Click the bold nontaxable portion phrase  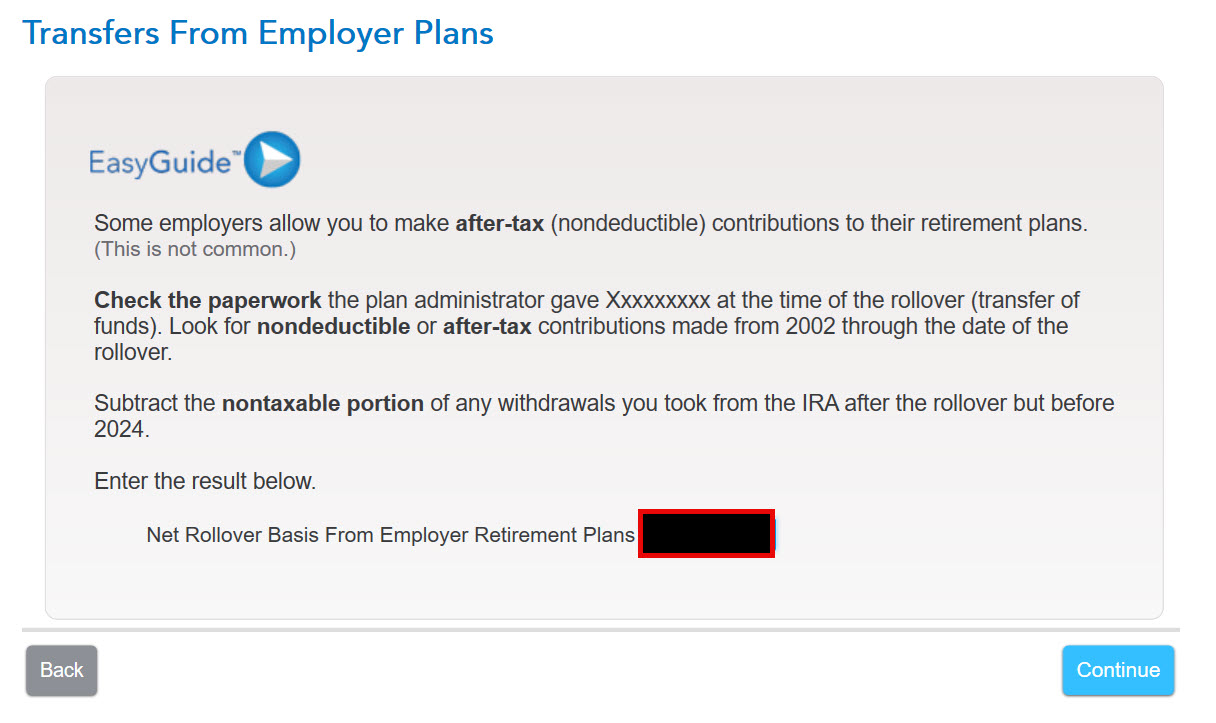(323, 404)
